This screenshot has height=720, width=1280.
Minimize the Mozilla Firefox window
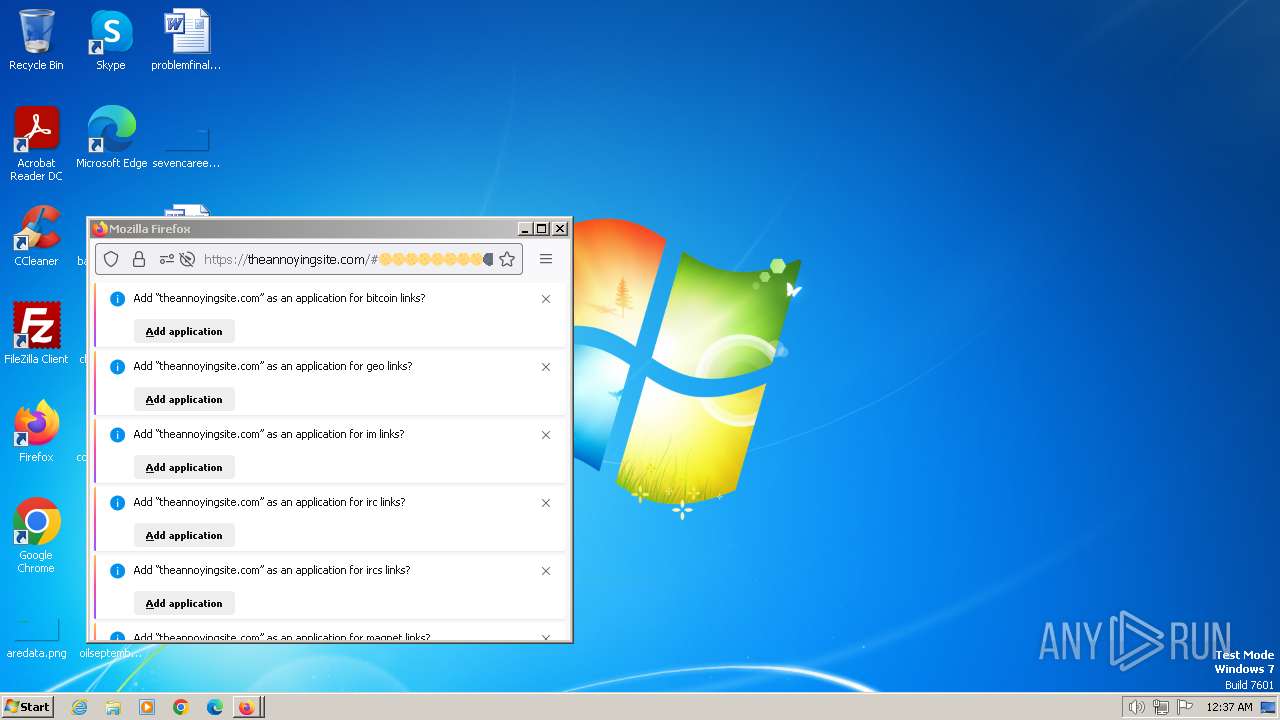pyautogui.click(x=525, y=229)
